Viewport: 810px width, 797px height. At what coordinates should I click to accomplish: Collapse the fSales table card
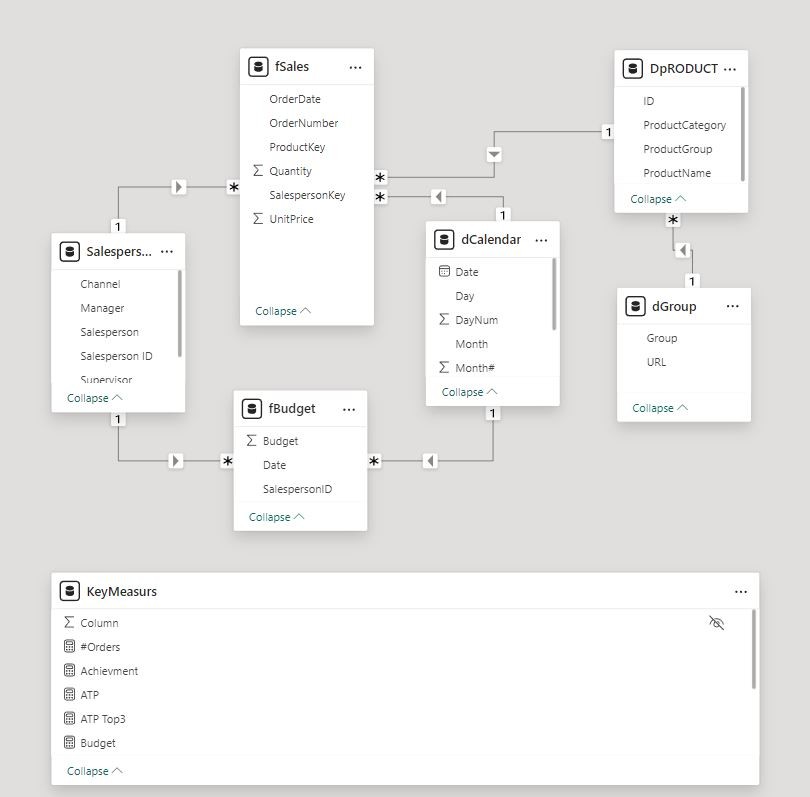[x=283, y=311]
